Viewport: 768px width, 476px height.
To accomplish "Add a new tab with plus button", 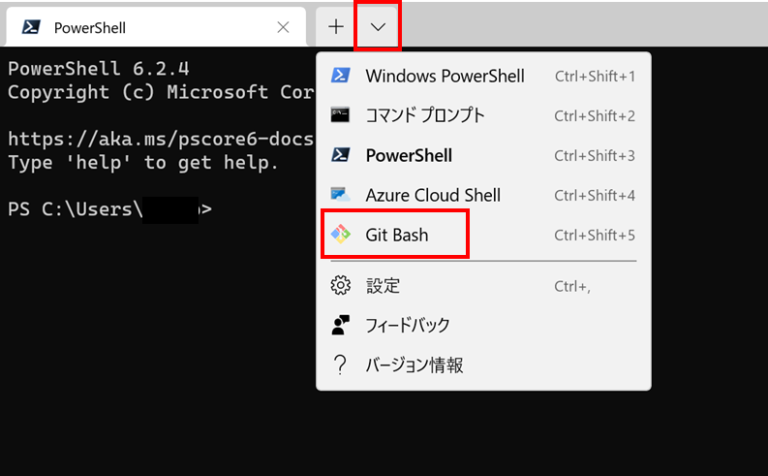I will click(x=336, y=27).
